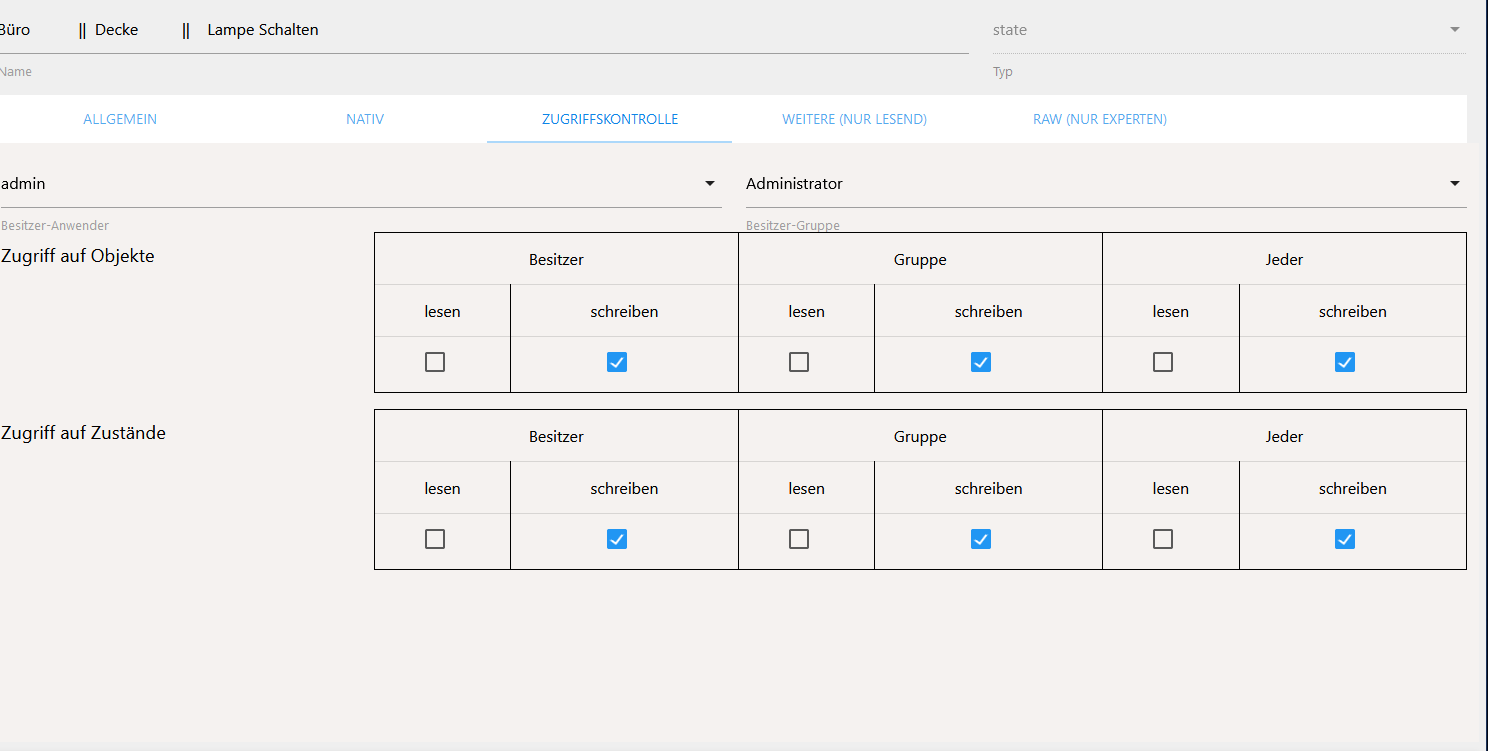Click the Zugriff auf Objekte label

coord(78,256)
